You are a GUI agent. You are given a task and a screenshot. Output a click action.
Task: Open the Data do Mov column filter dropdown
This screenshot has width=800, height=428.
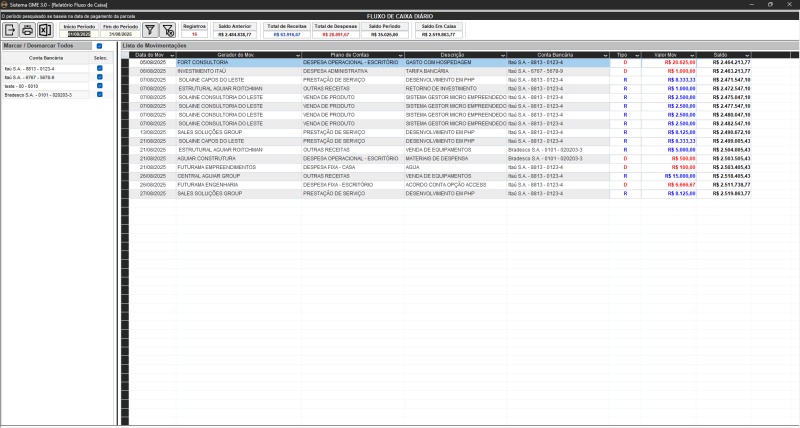click(172, 54)
